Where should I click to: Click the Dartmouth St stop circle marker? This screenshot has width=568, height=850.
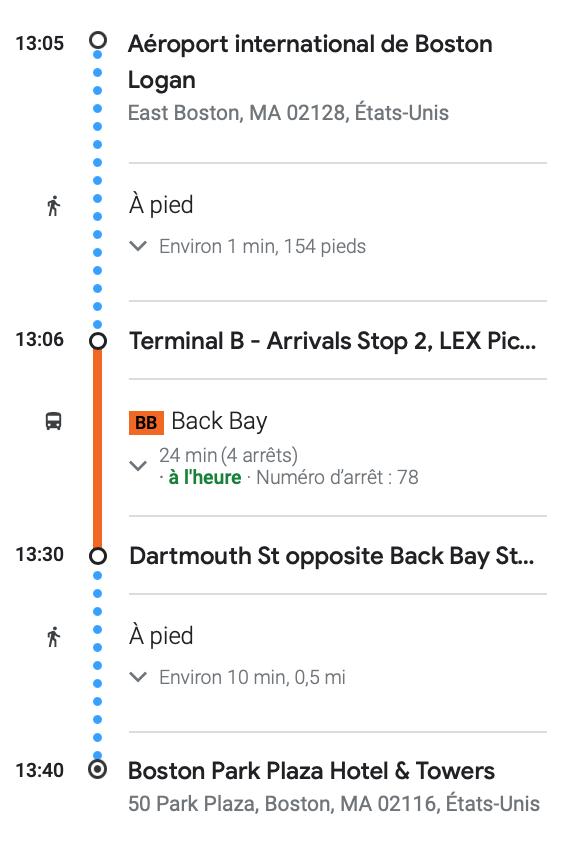98,556
